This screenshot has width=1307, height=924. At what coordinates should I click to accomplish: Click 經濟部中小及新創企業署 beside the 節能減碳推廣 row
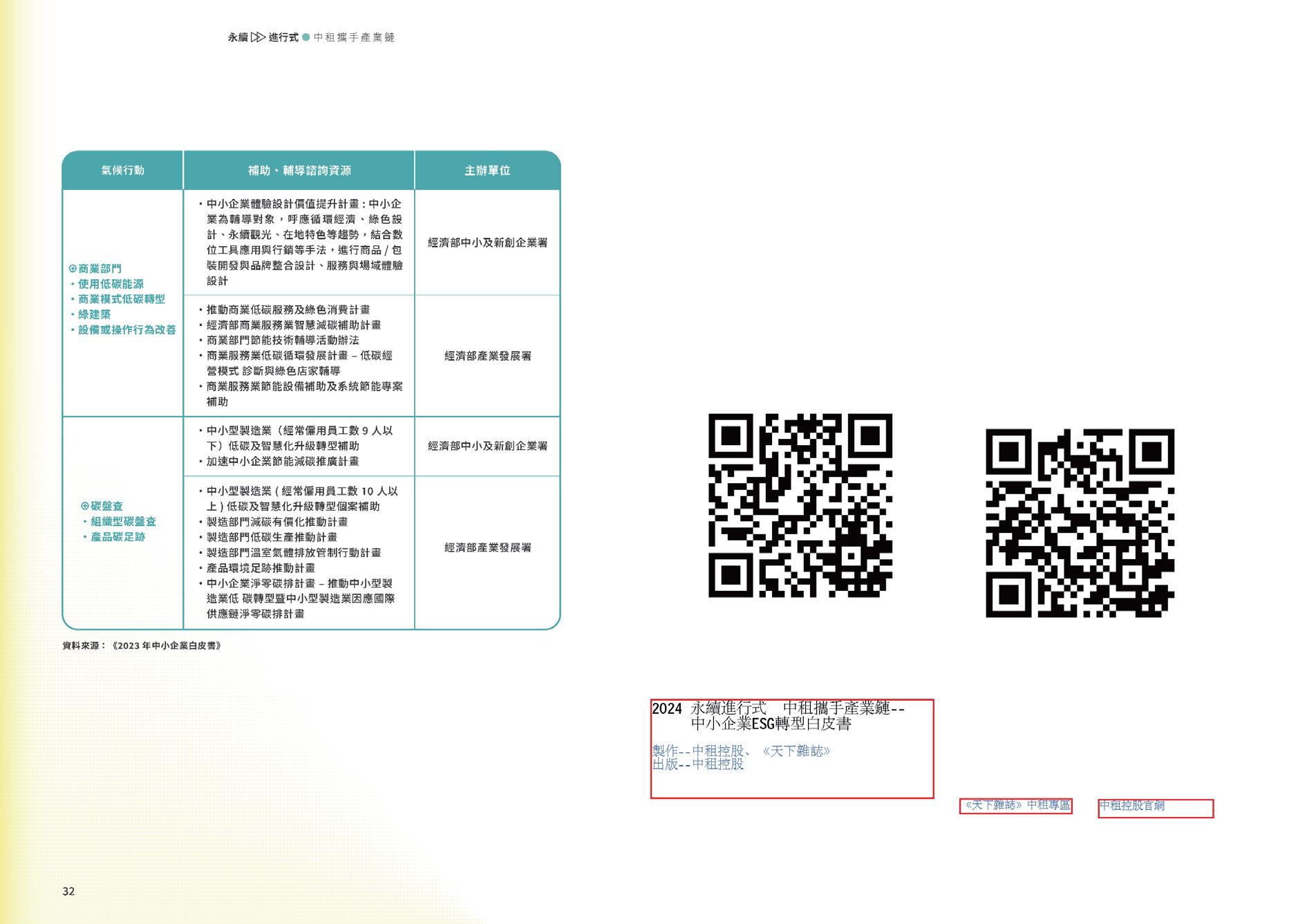pyautogui.click(x=488, y=446)
